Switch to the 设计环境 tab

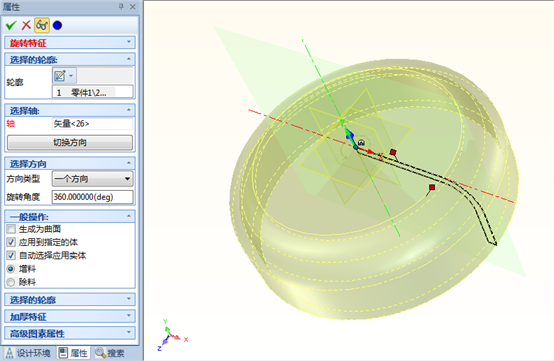[28, 353]
